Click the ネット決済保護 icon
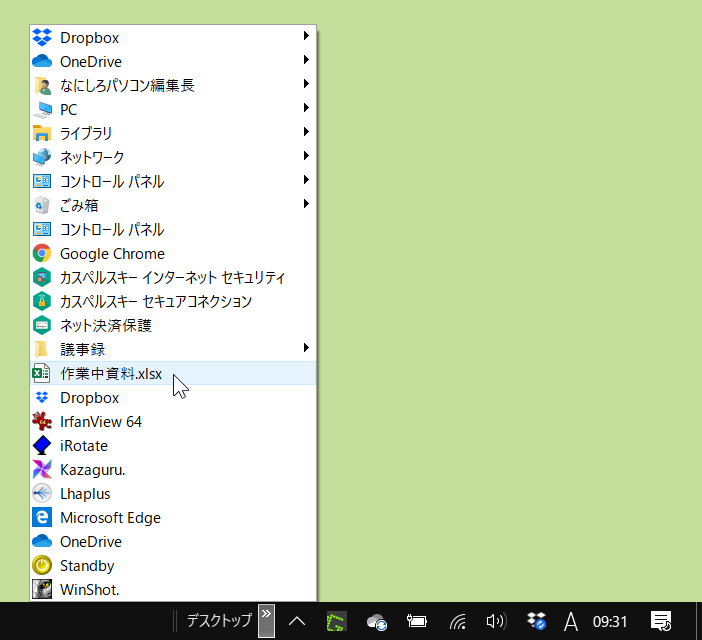702x640 pixels. tap(42, 325)
